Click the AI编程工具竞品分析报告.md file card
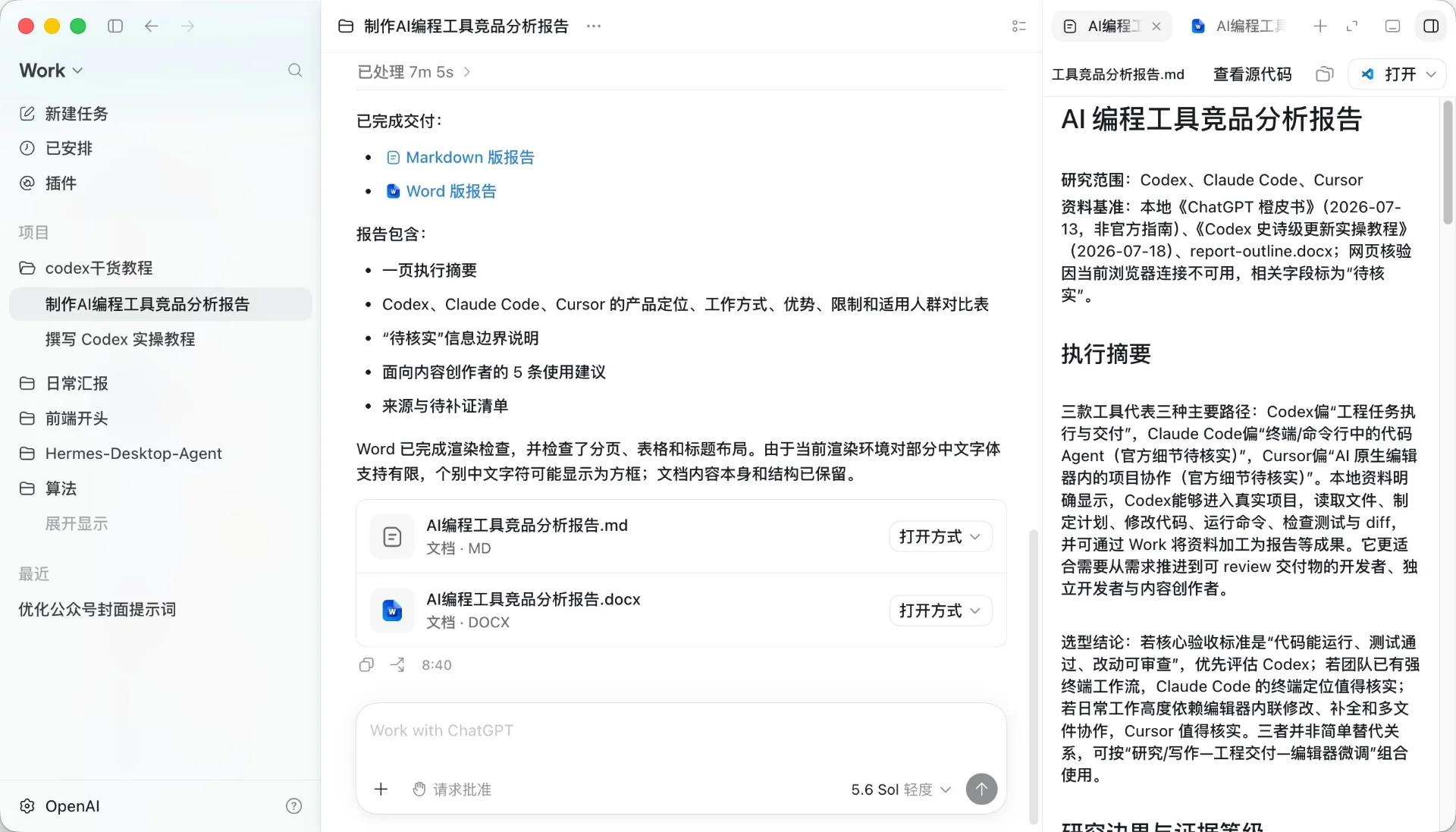Image resolution: width=1456 pixels, height=832 pixels. [x=681, y=536]
